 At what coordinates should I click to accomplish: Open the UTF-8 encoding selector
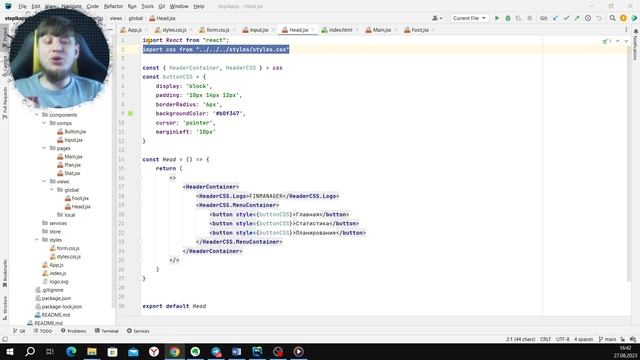[x=562, y=339]
